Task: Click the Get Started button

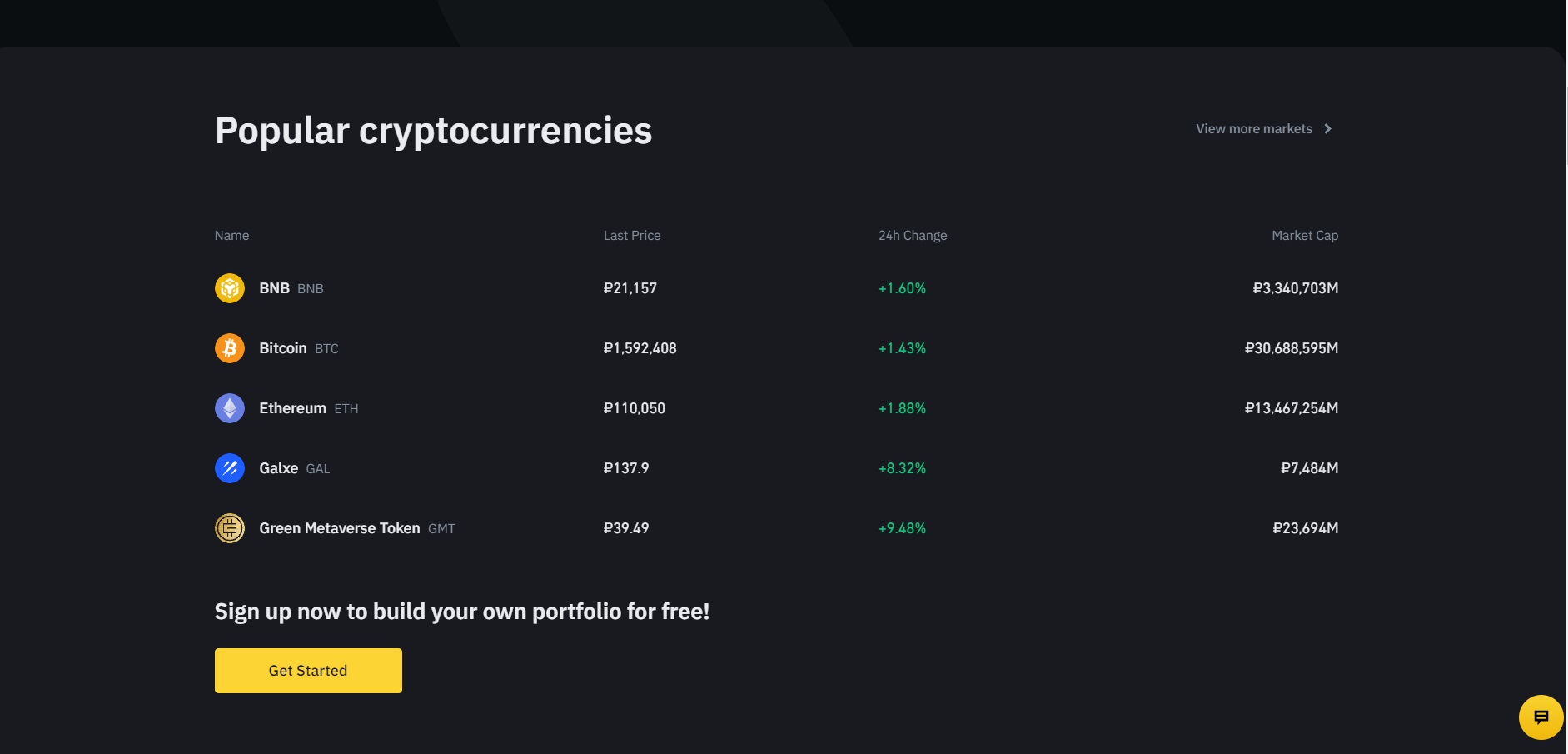Action: click(308, 671)
